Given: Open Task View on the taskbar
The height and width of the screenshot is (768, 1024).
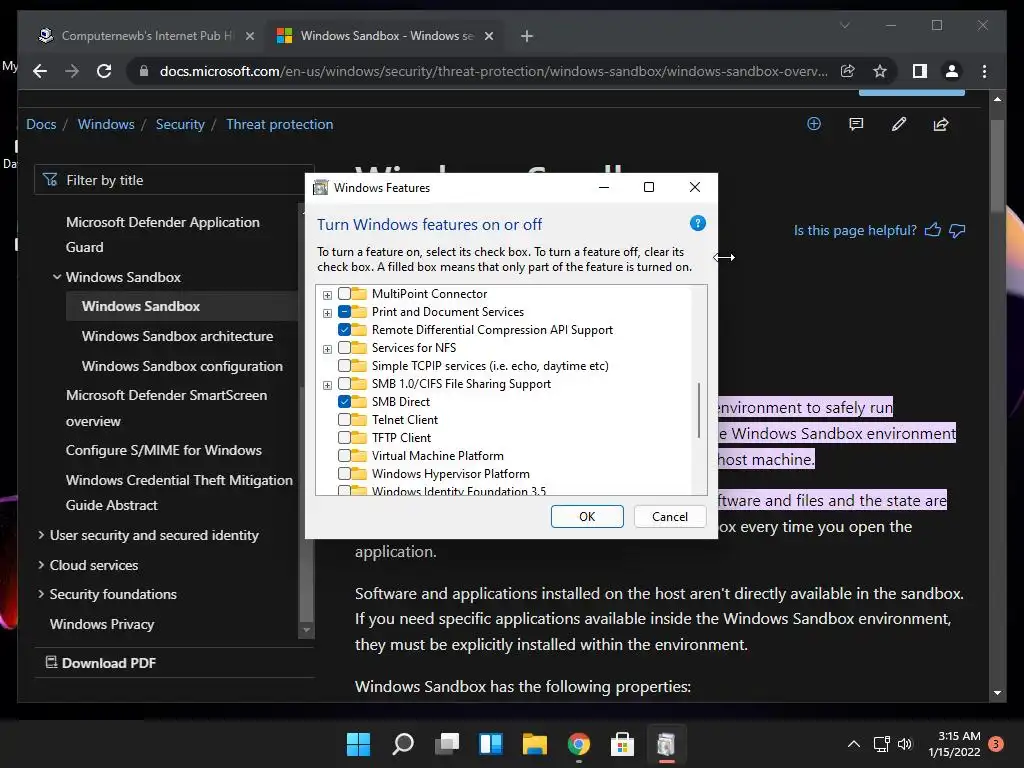Looking at the screenshot, I should point(447,744).
